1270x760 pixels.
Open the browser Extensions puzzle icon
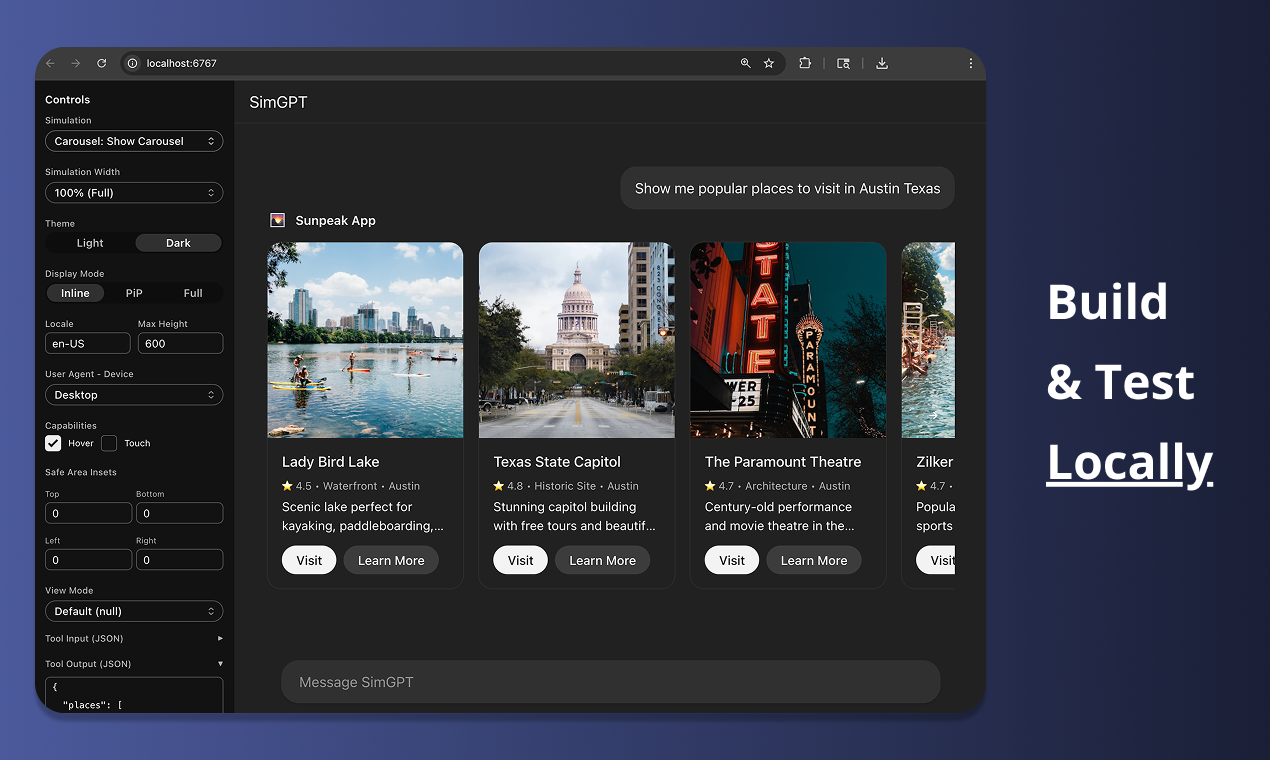(x=805, y=62)
